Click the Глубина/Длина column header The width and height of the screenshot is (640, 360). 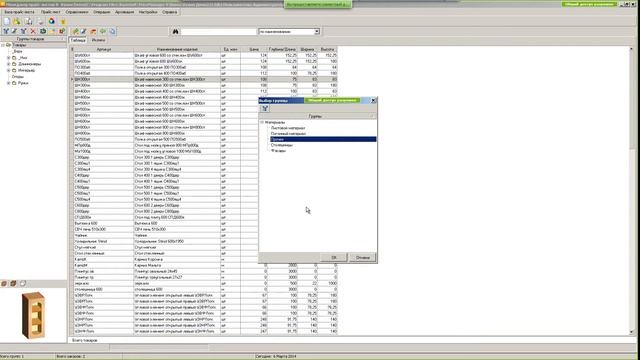282,49
